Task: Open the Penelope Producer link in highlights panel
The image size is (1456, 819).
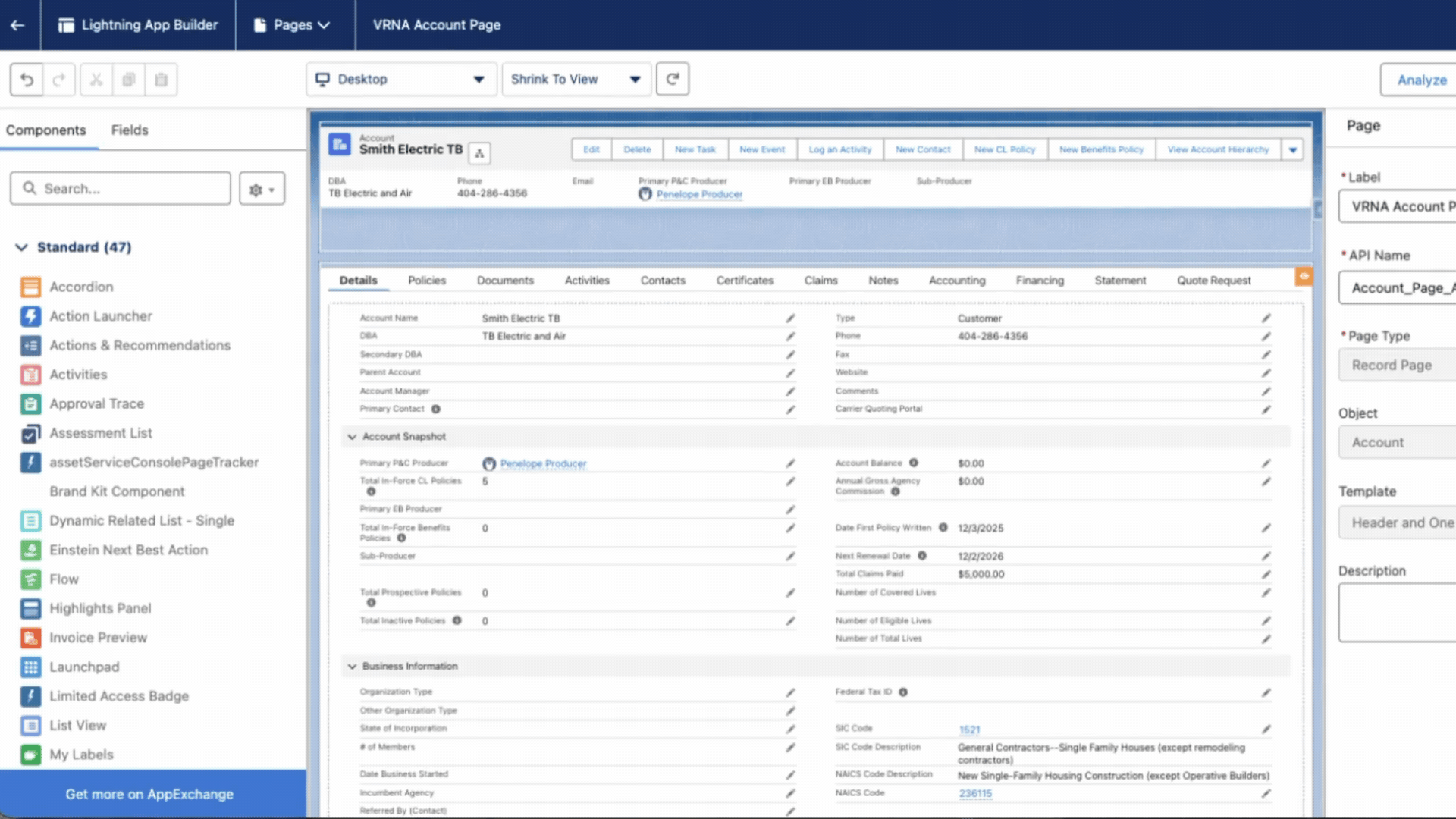Action: pyautogui.click(x=699, y=195)
